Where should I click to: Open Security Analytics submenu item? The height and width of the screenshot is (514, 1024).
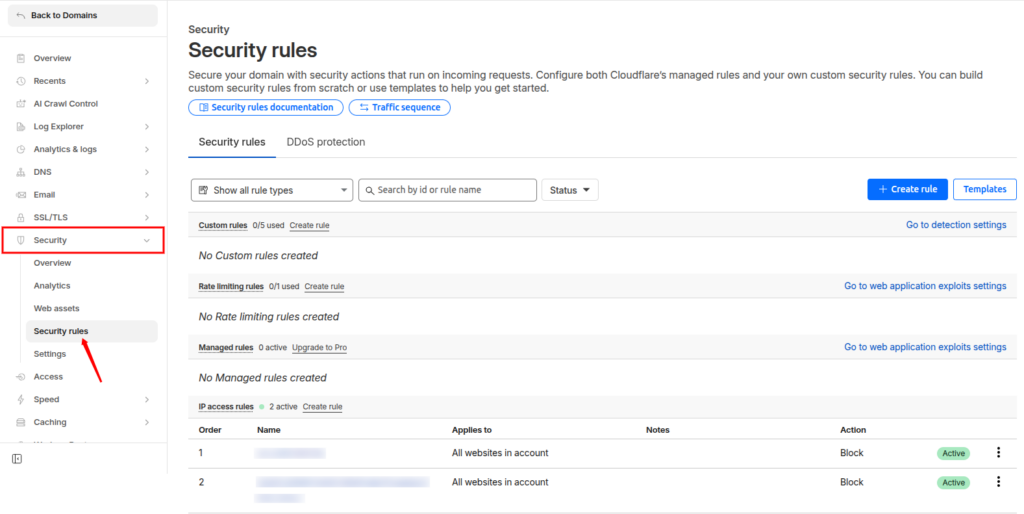(52, 286)
